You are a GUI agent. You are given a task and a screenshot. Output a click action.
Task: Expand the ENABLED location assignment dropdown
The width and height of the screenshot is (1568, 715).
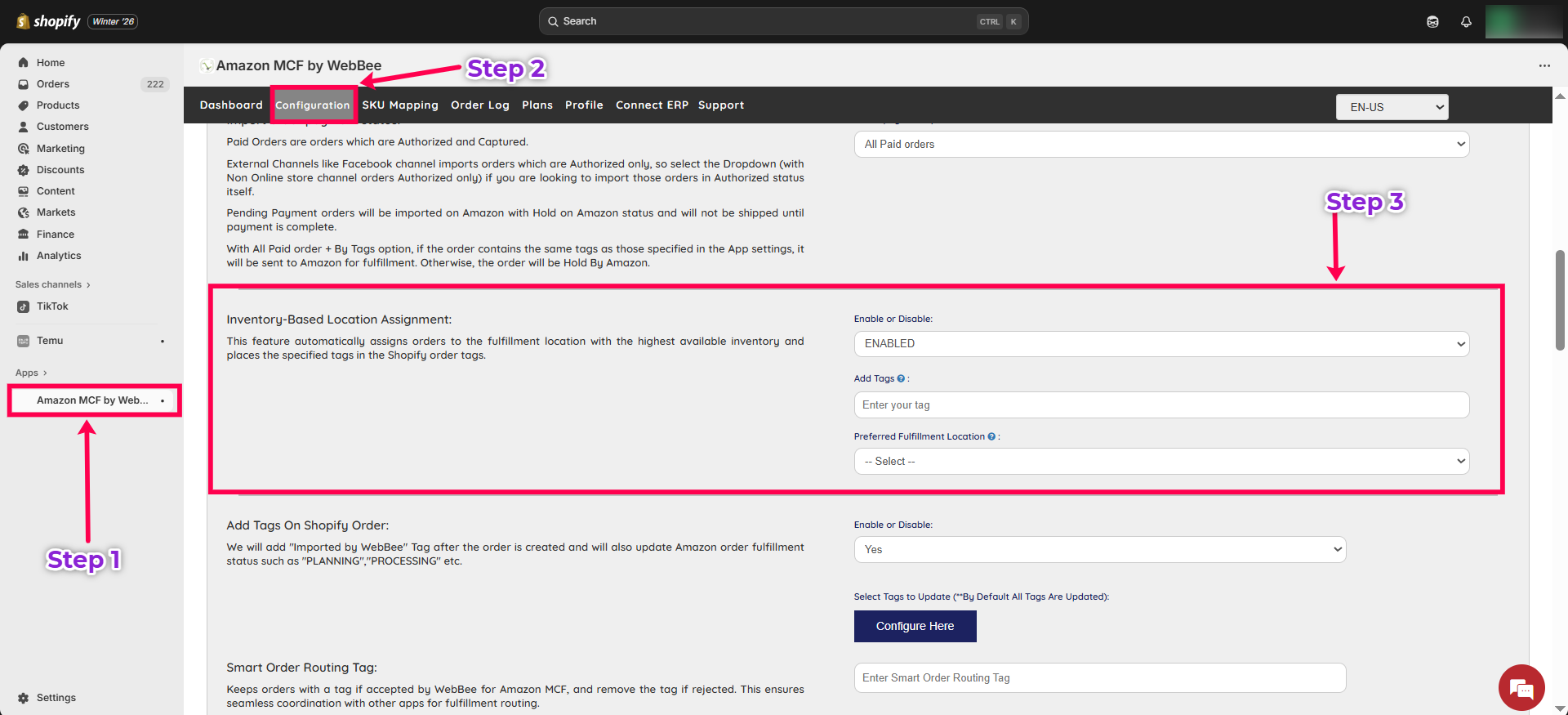[1160, 344]
